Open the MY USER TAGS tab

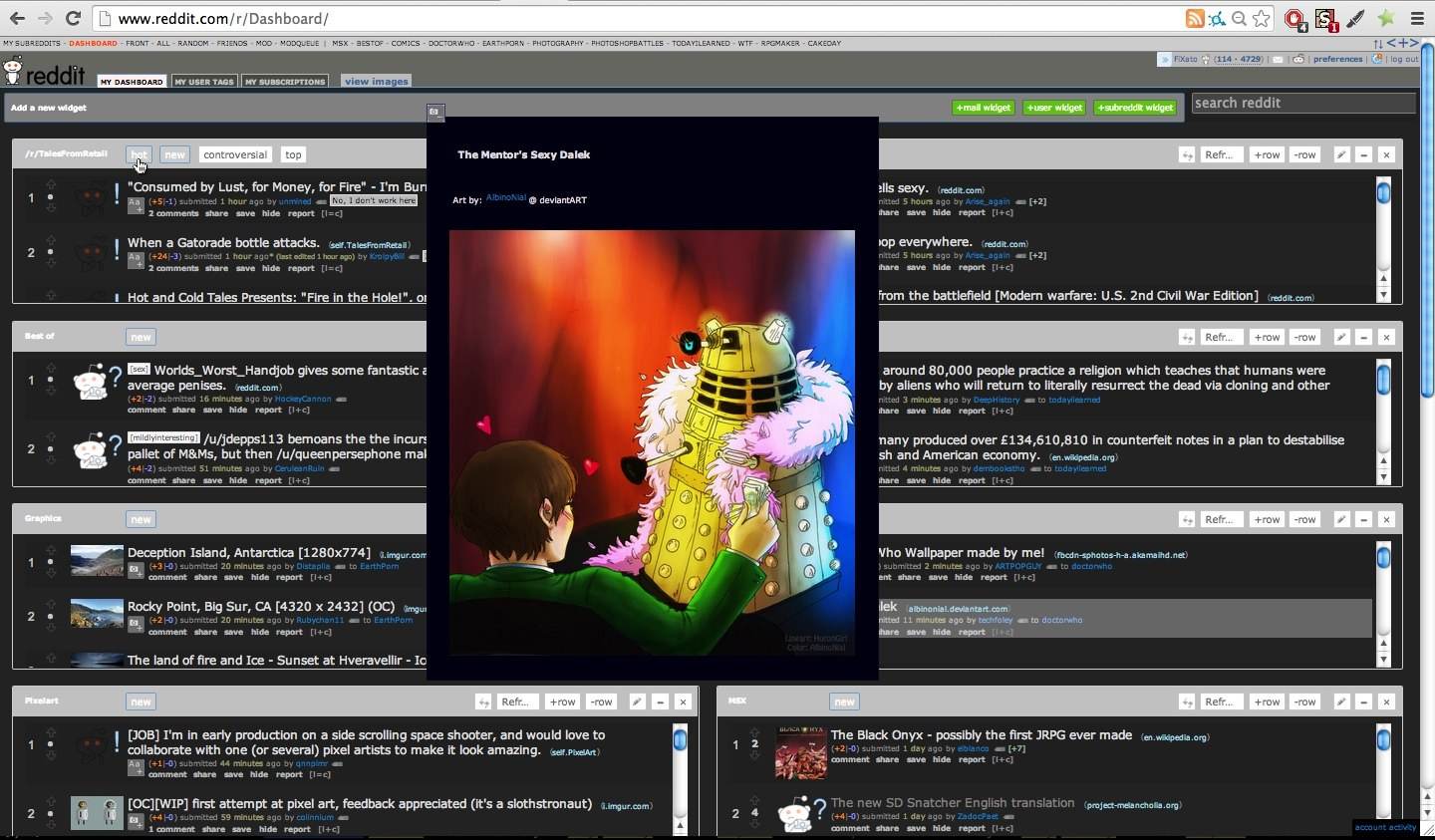(204, 82)
